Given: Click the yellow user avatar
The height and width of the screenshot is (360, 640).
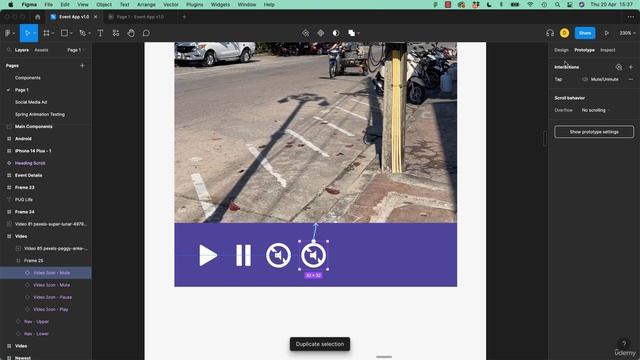Looking at the screenshot, I should click(564, 33).
